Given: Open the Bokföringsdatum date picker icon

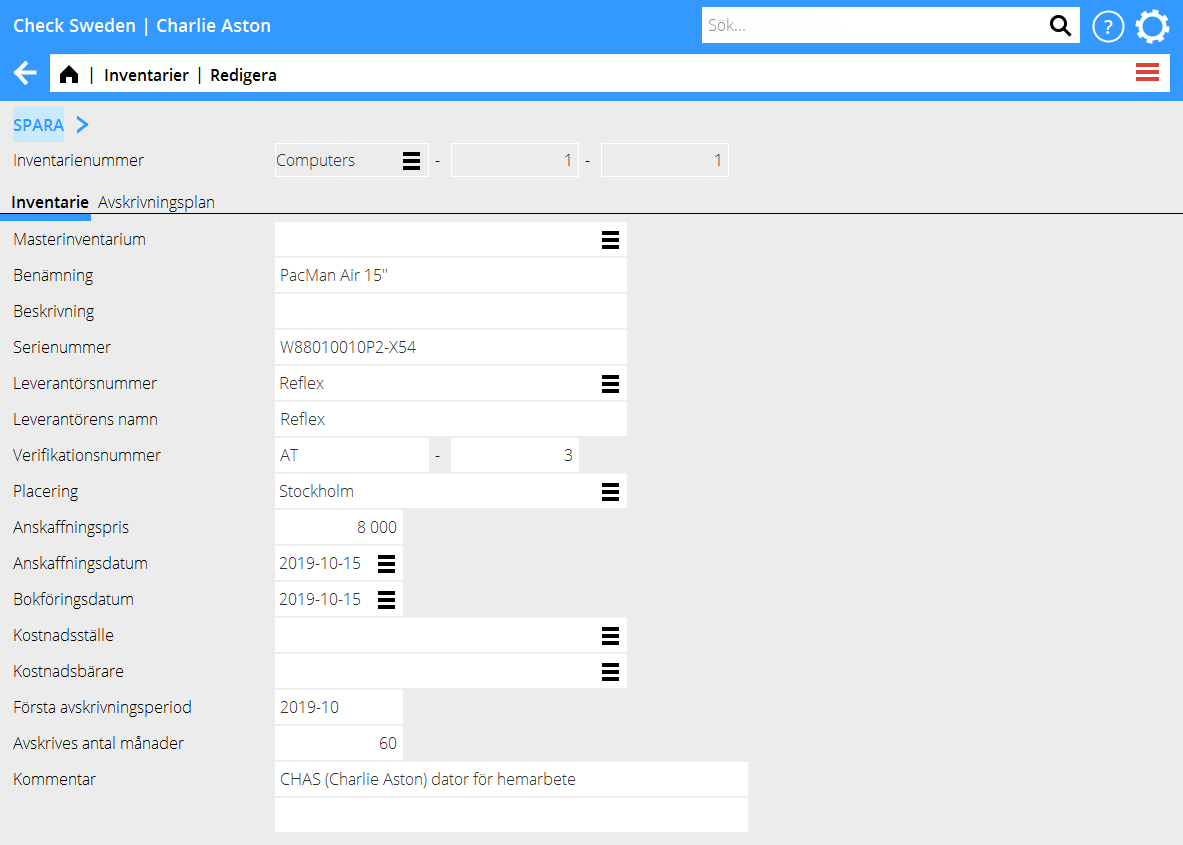Looking at the screenshot, I should pos(386,600).
